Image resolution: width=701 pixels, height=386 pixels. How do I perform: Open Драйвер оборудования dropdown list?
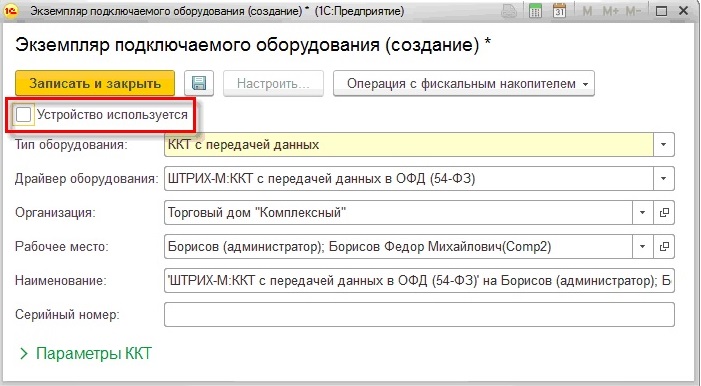click(663, 178)
